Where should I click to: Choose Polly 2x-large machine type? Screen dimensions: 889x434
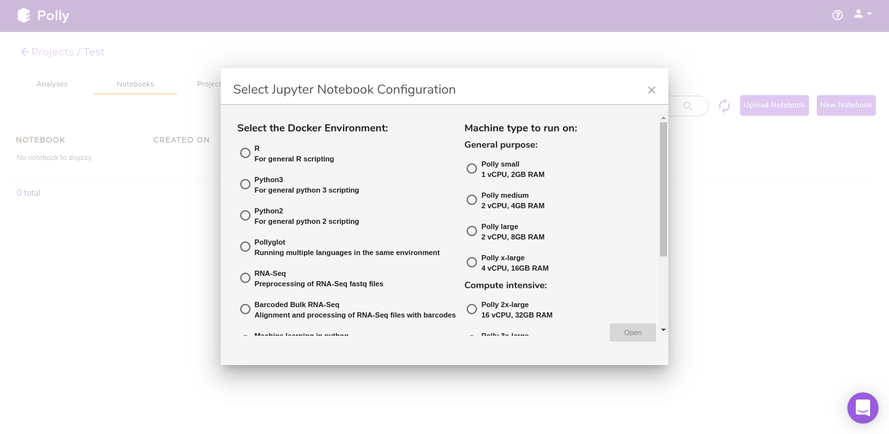pos(472,309)
